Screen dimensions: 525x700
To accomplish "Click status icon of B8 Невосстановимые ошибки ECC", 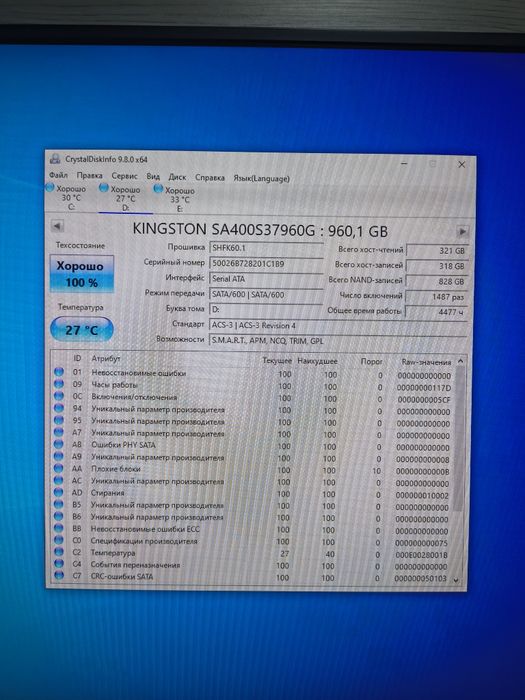I will (59, 528).
